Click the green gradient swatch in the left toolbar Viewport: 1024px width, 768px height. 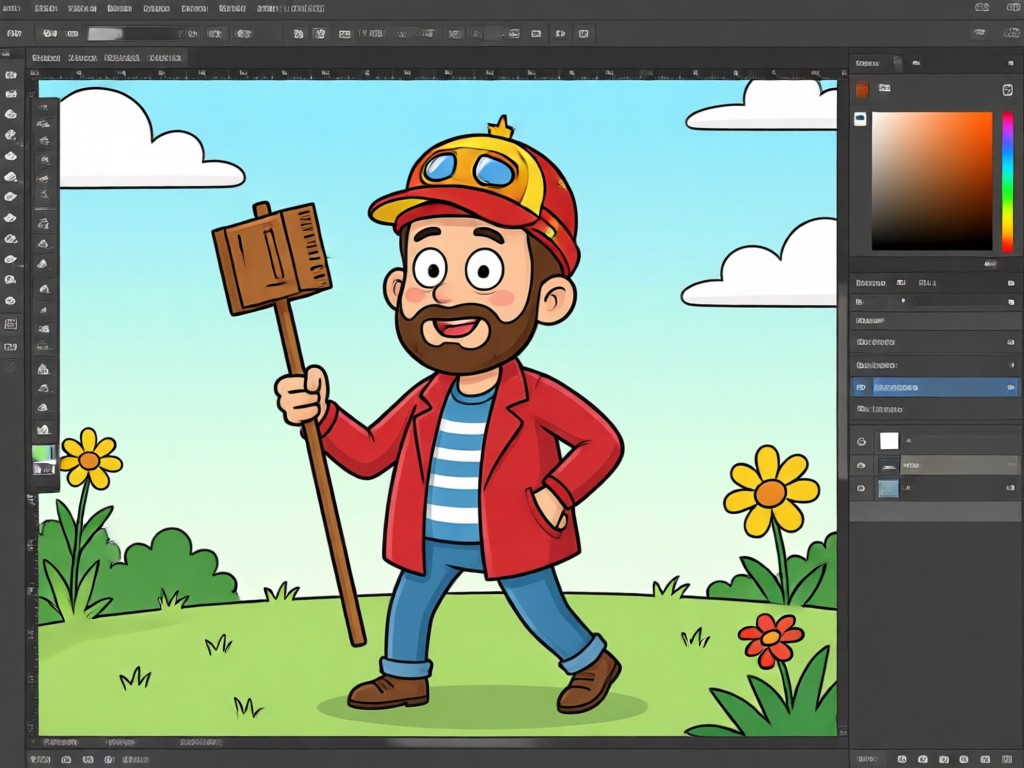click(x=44, y=452)
